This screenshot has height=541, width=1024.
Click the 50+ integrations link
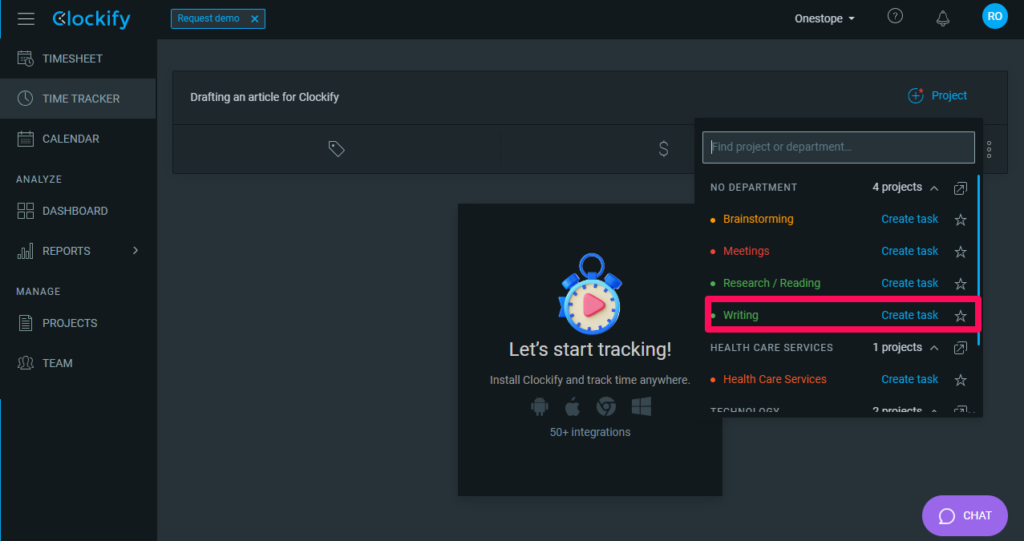pyautogui.click(x=590, y=432)
